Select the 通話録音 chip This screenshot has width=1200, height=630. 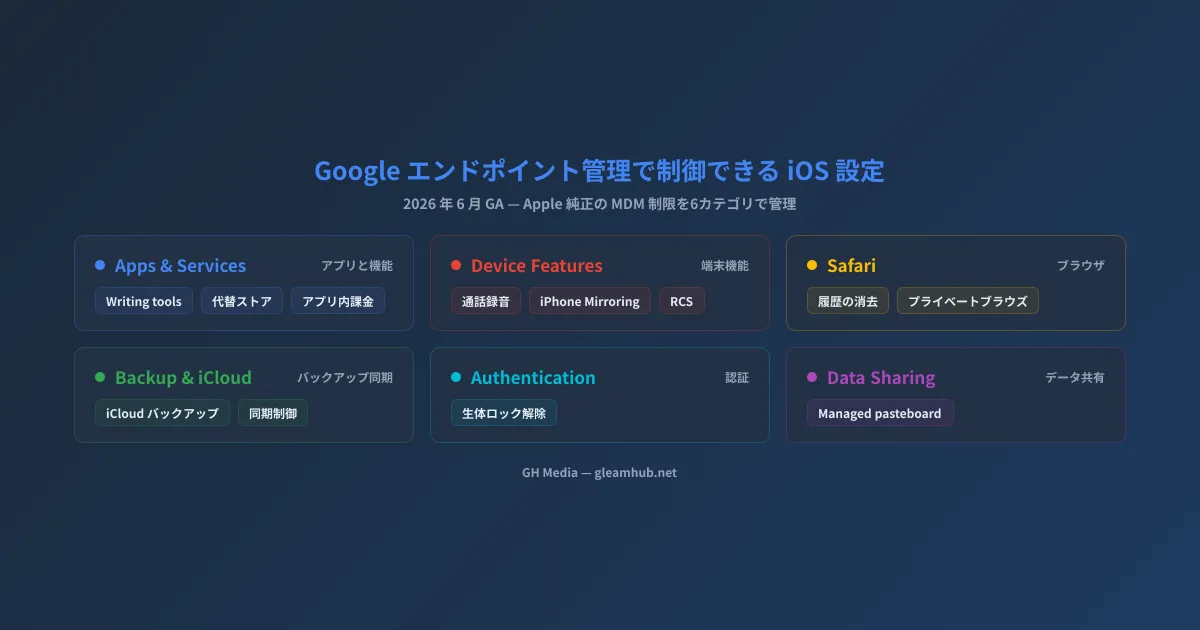(486, 301)
